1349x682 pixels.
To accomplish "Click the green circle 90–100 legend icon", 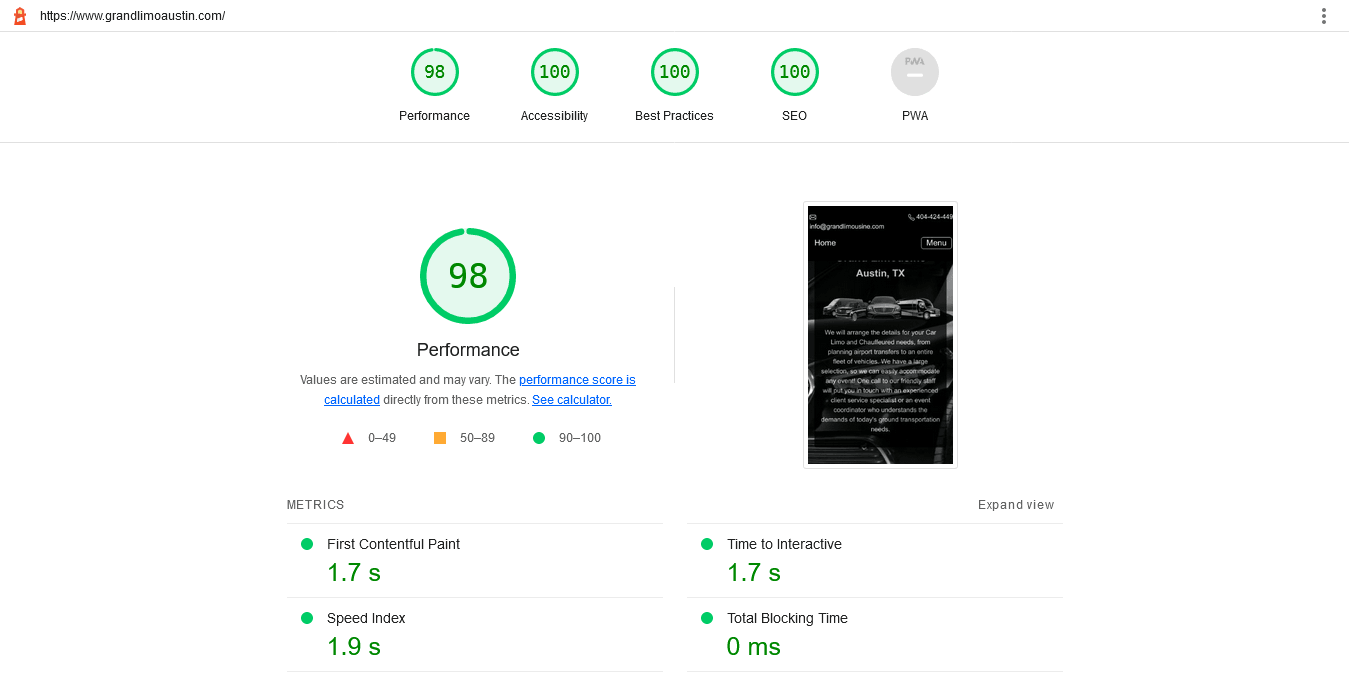I will (539, 438).
